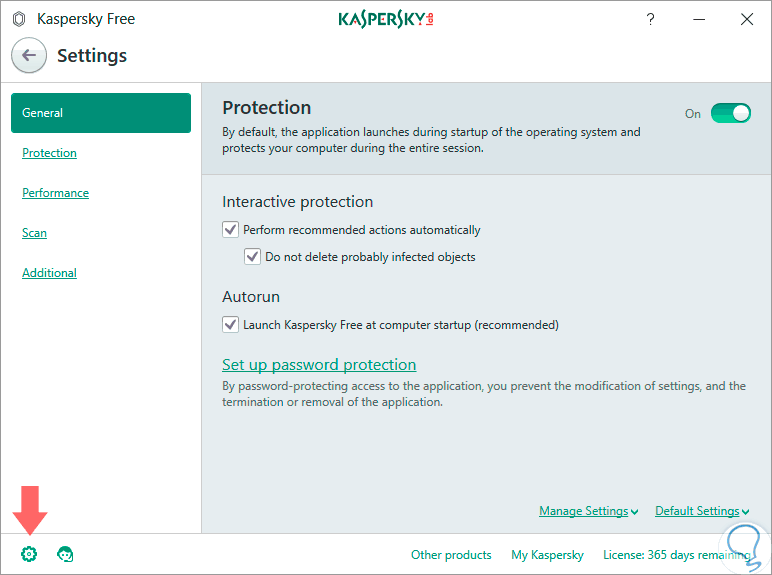Open the My Kaspersky link
This screenshot has width=772, height=575.
[547, 555]
